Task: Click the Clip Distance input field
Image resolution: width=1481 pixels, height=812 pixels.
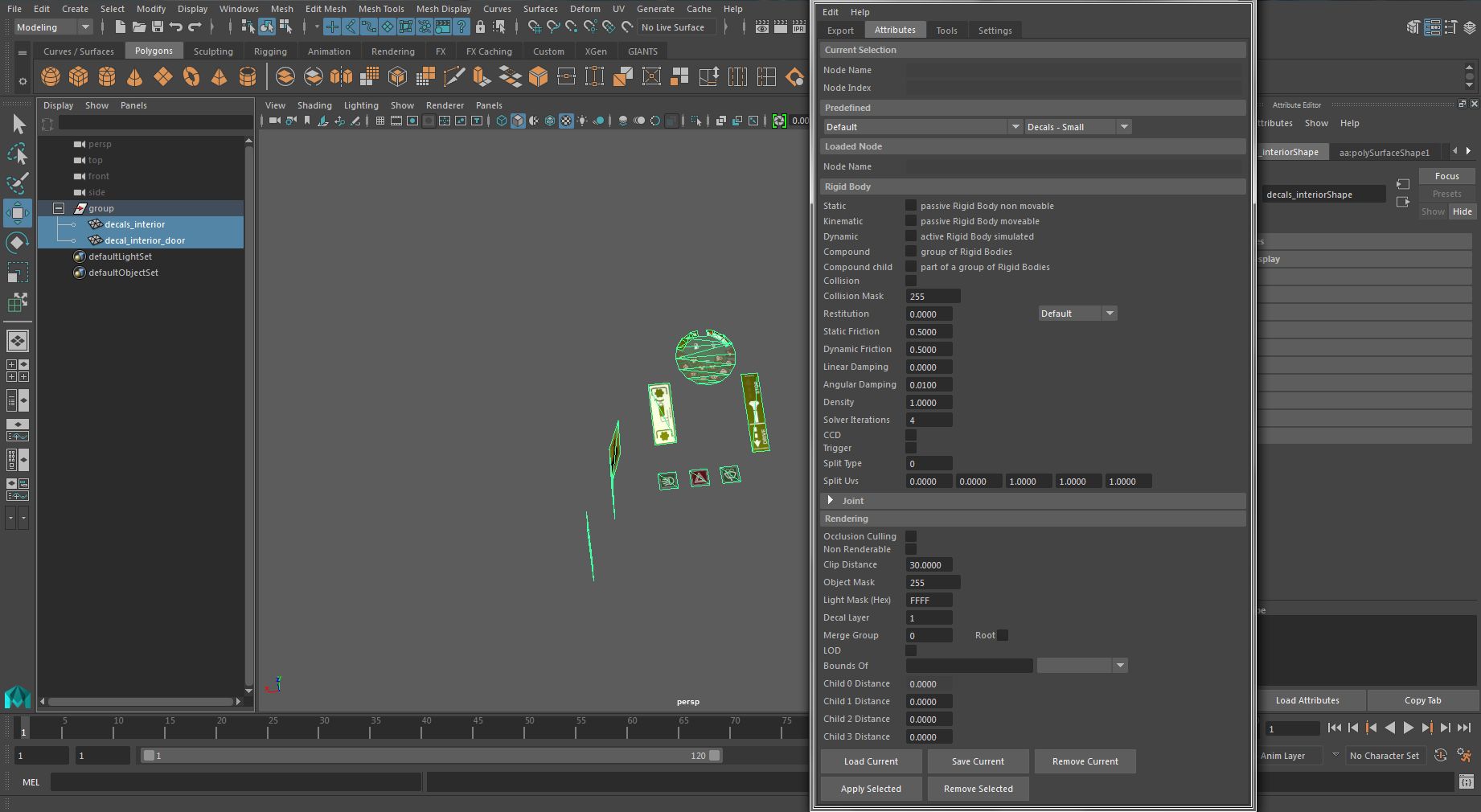Action: pos(929,565)
